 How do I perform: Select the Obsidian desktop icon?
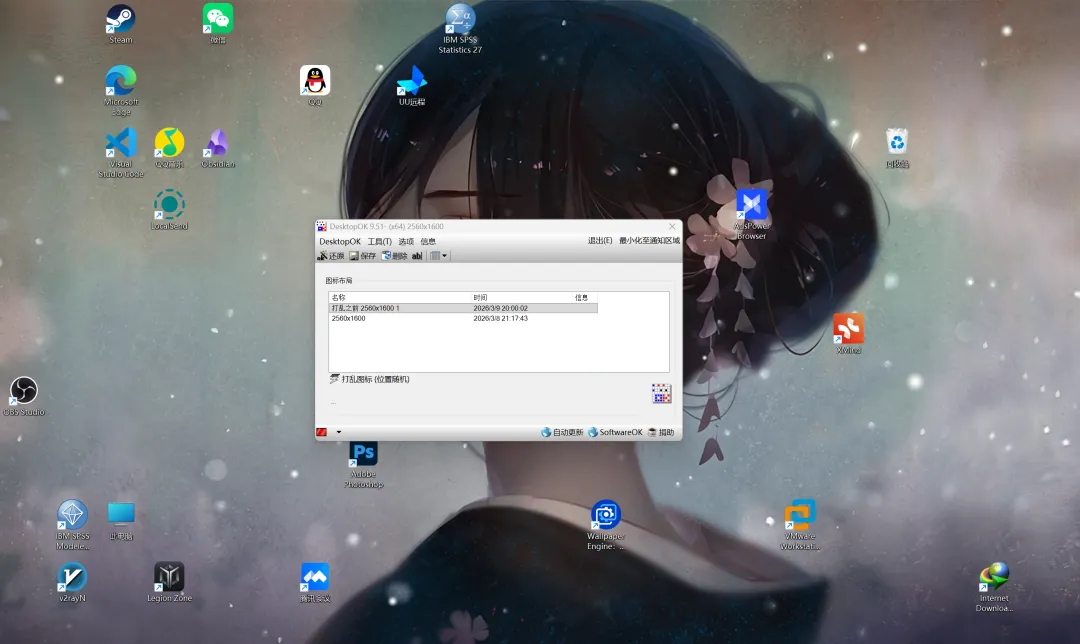(218, 148)
